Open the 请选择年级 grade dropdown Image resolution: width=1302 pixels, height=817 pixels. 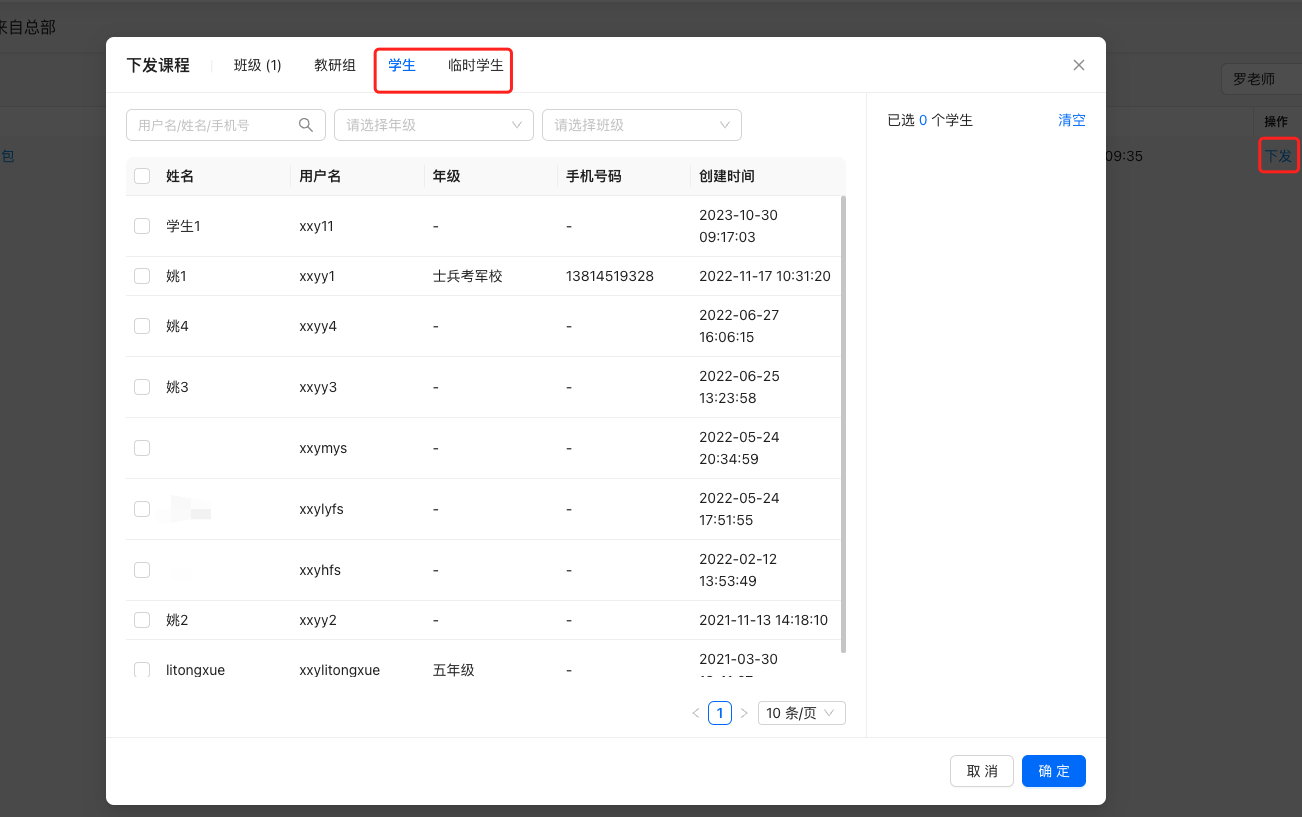click(434, 125)
